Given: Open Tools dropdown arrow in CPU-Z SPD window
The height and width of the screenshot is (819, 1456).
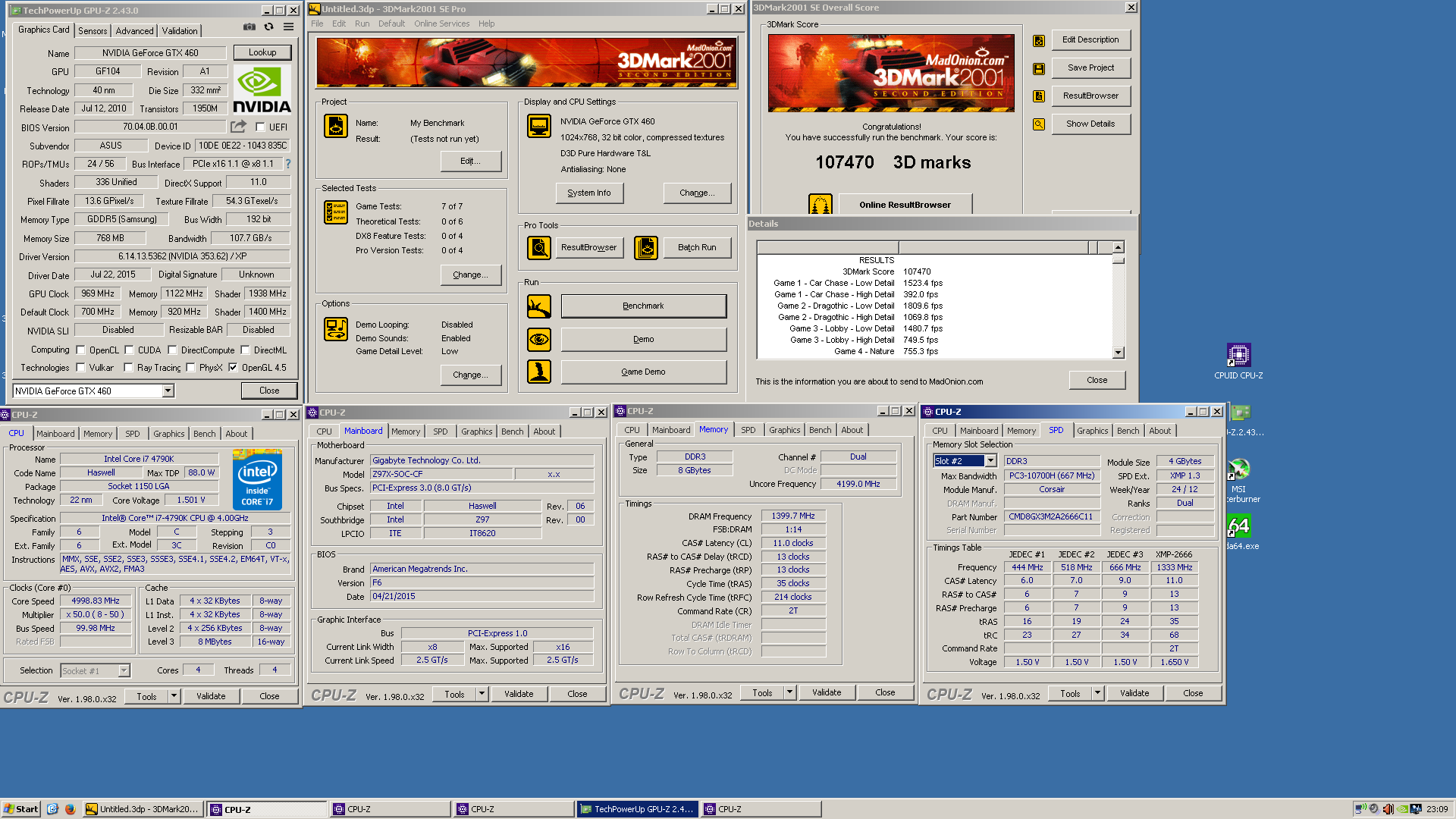Looking at the screenshot, I should [1097, 693].
